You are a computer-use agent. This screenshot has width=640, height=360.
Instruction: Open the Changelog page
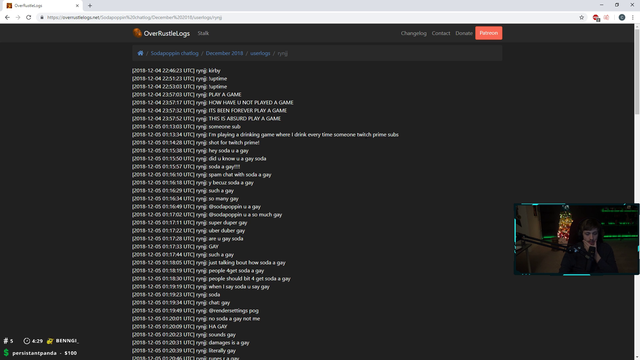(x=413, y=33)
